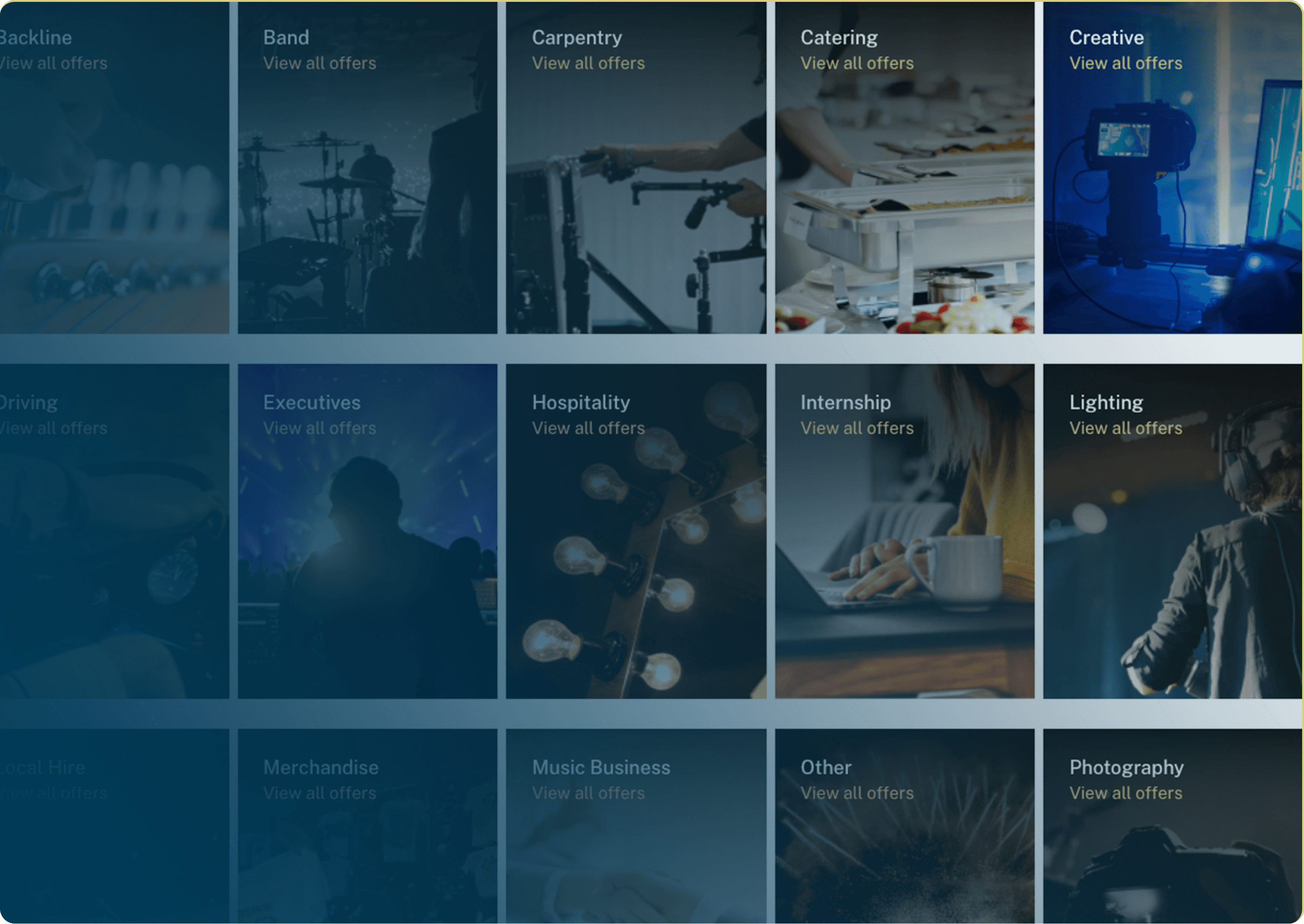
Task: Click the Carpentry title text
Action: tap(577, 38)
